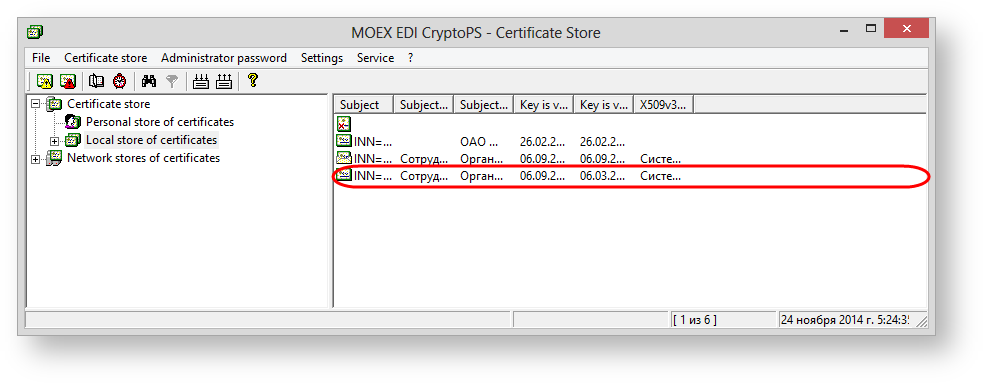Select Personal store of certificates

(x=159, y=122)
